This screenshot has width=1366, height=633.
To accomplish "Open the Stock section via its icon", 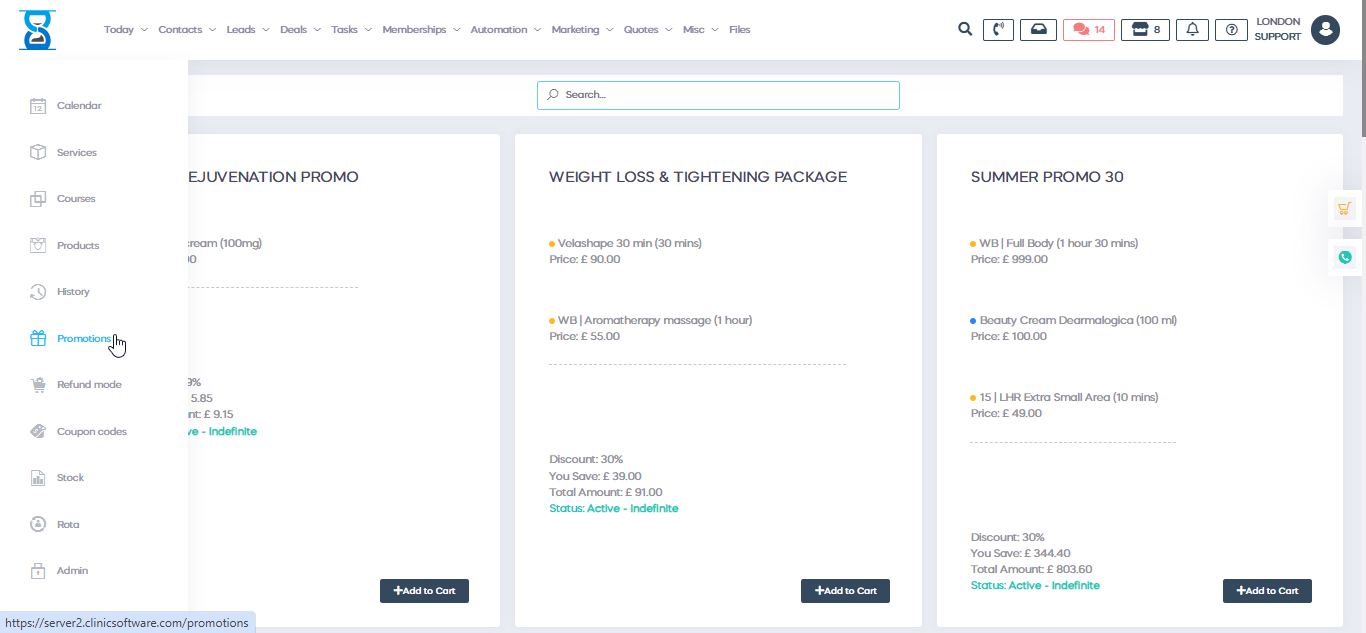I will pos(38,477).
